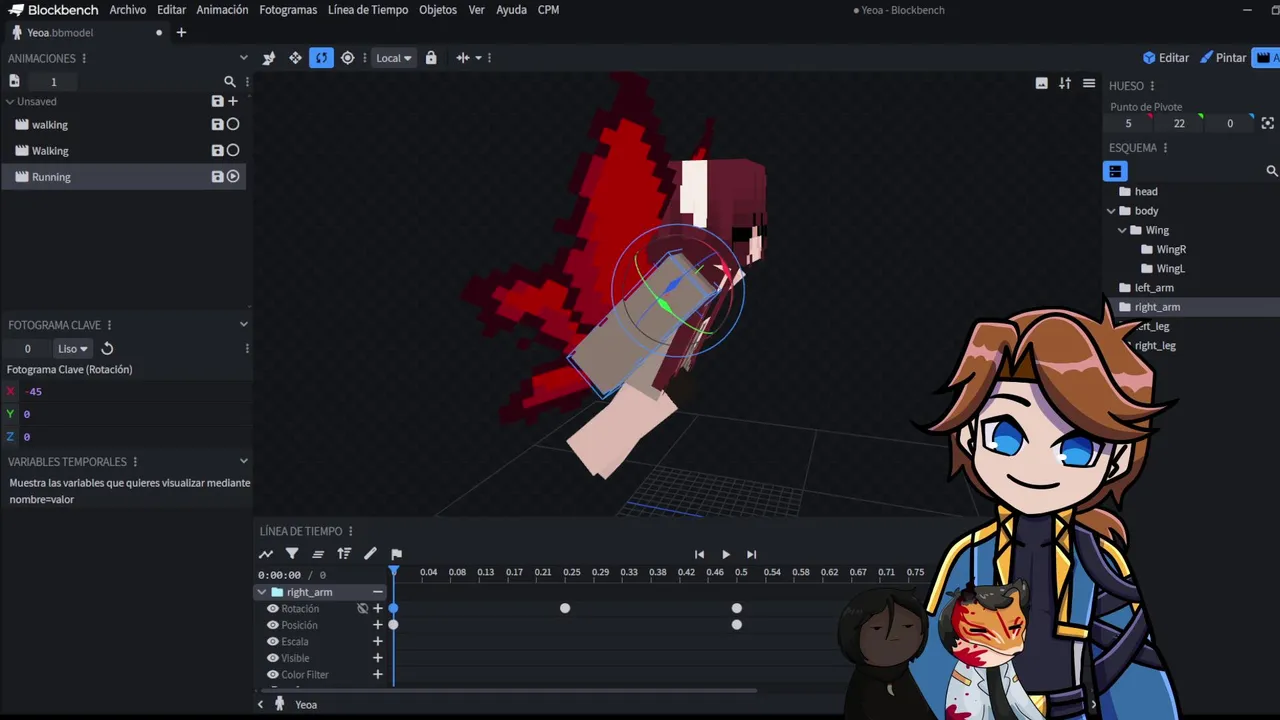
Task: Click the timeline filter funnel icon
Action: pos(292,554)
